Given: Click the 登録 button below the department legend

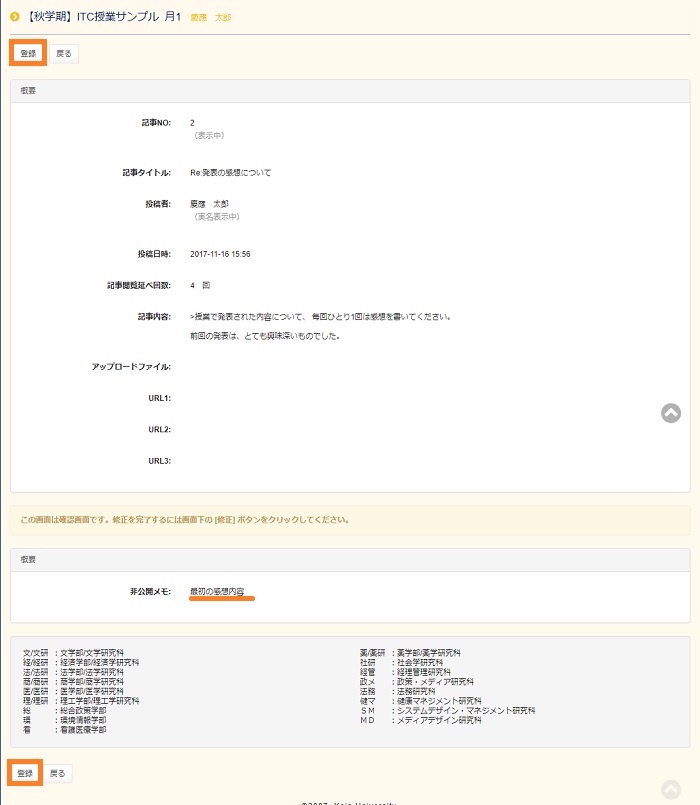Looking at the screenshot, I should pyautogui.click(x=26, y=773).
